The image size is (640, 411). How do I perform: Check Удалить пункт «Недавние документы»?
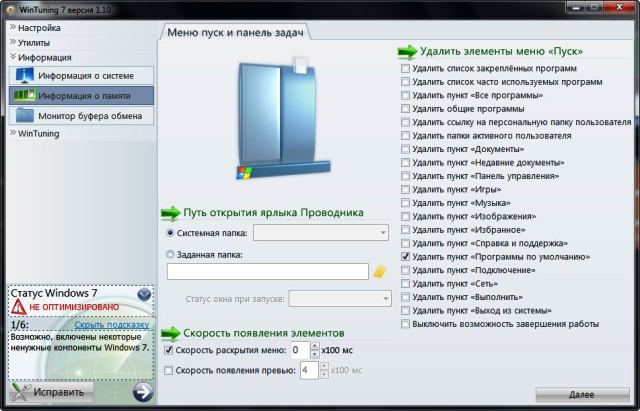tap(405, 162)
